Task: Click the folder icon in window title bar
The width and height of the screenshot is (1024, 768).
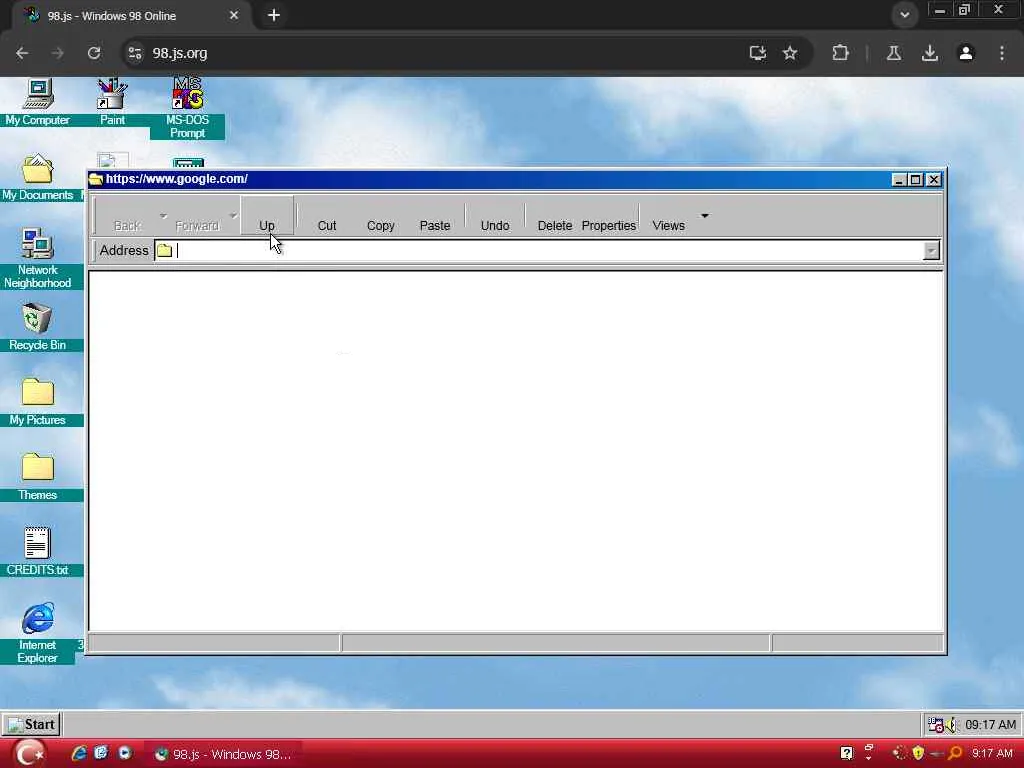Action: (x=96, y=180)
